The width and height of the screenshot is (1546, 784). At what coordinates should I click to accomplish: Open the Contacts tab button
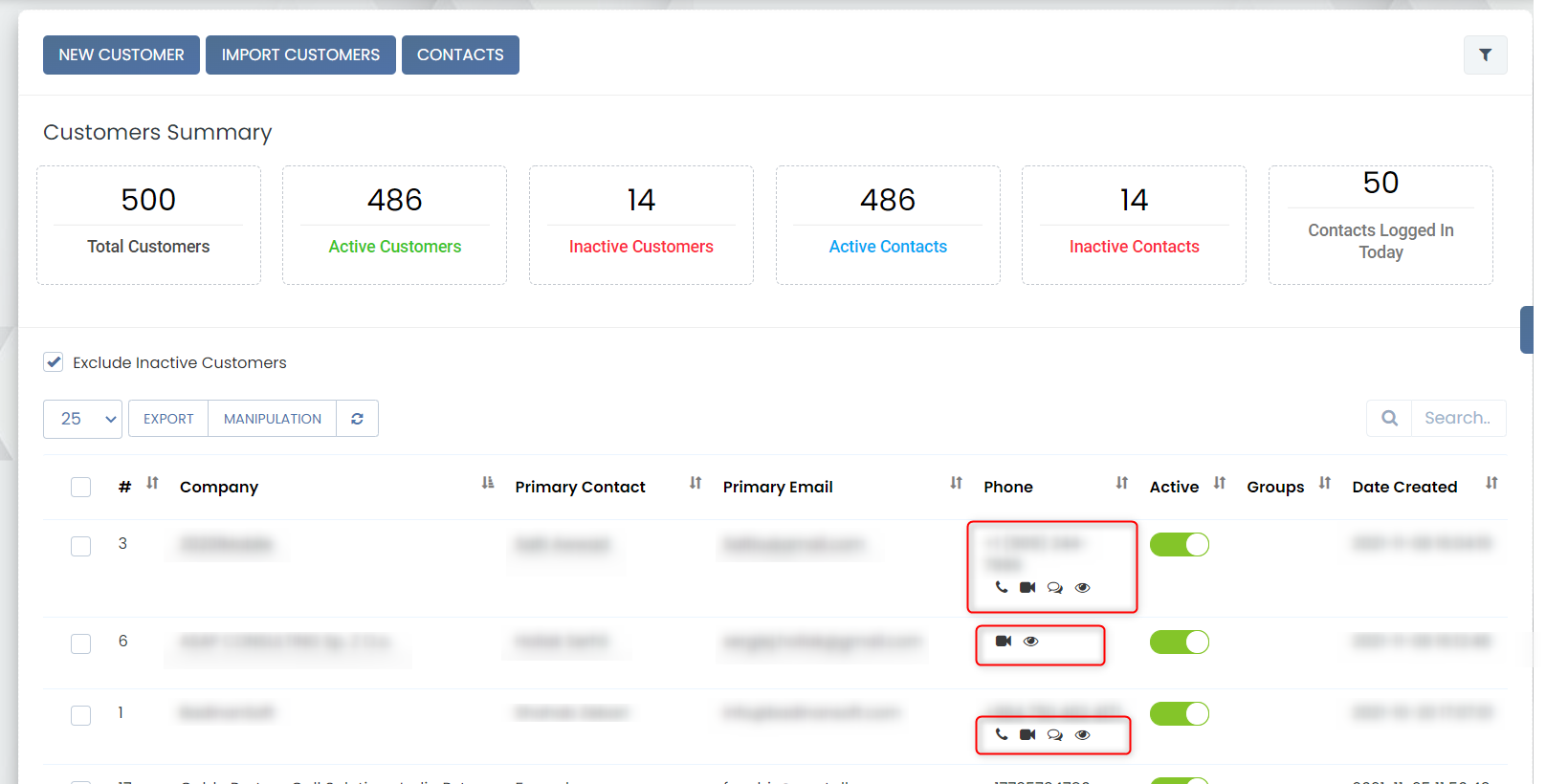[460, 54]
